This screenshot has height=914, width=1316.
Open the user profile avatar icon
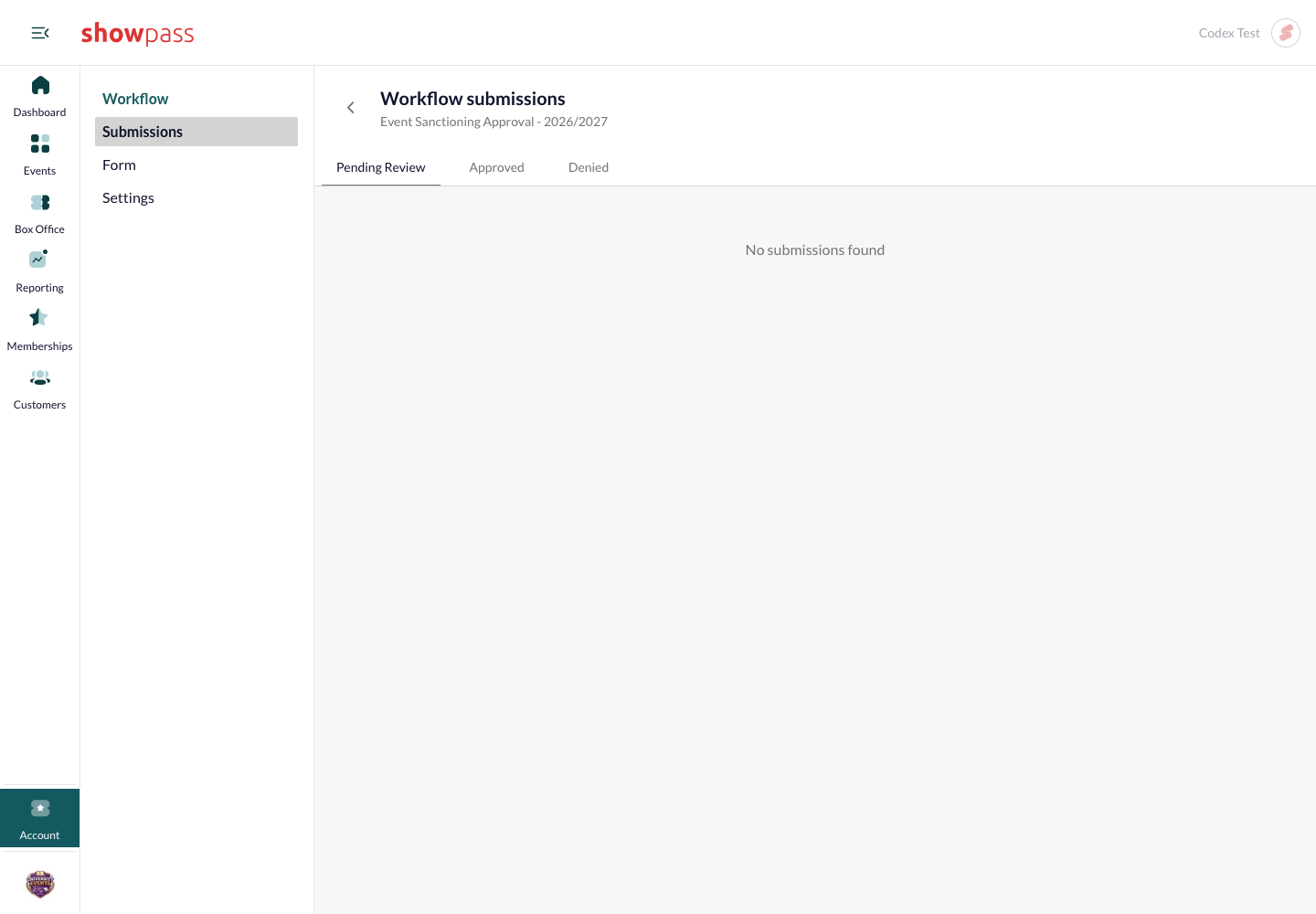pos(1286,33)
